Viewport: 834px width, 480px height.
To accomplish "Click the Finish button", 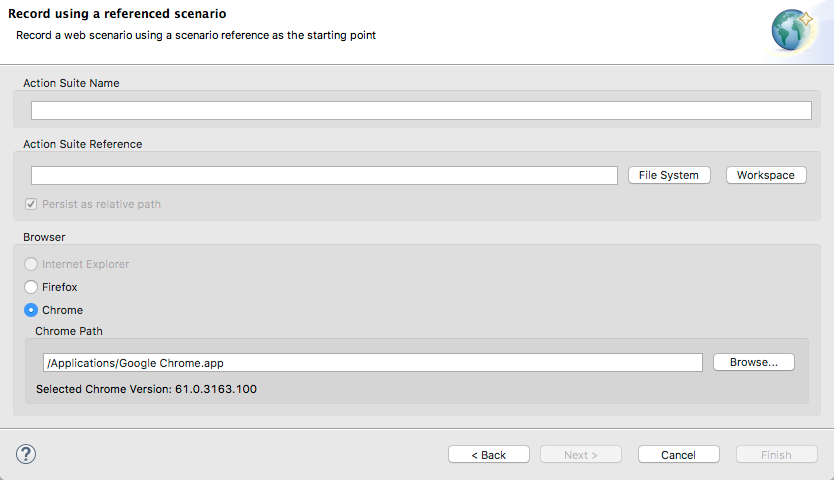I will coord(777,454).
